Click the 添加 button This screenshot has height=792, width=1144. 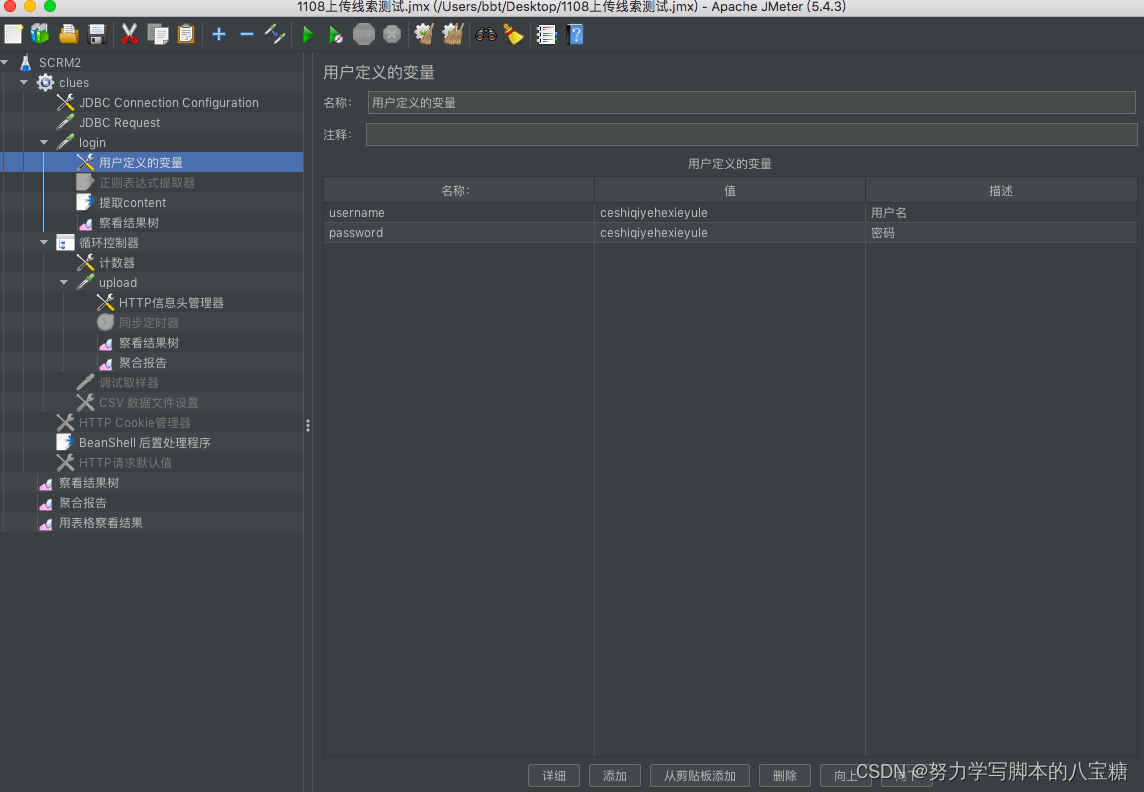(615, 776)
